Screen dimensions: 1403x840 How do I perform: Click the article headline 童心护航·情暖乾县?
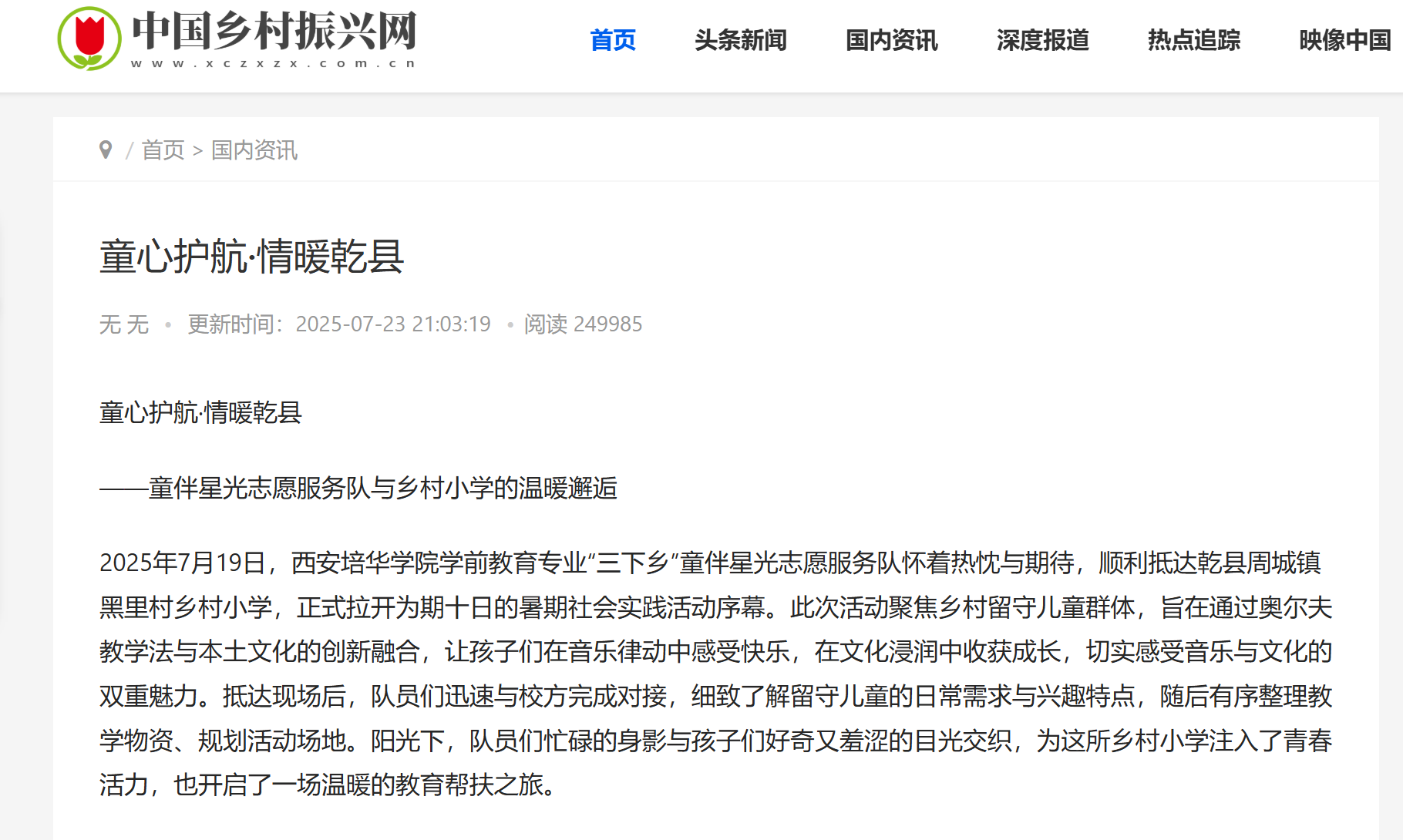(252, 257)
